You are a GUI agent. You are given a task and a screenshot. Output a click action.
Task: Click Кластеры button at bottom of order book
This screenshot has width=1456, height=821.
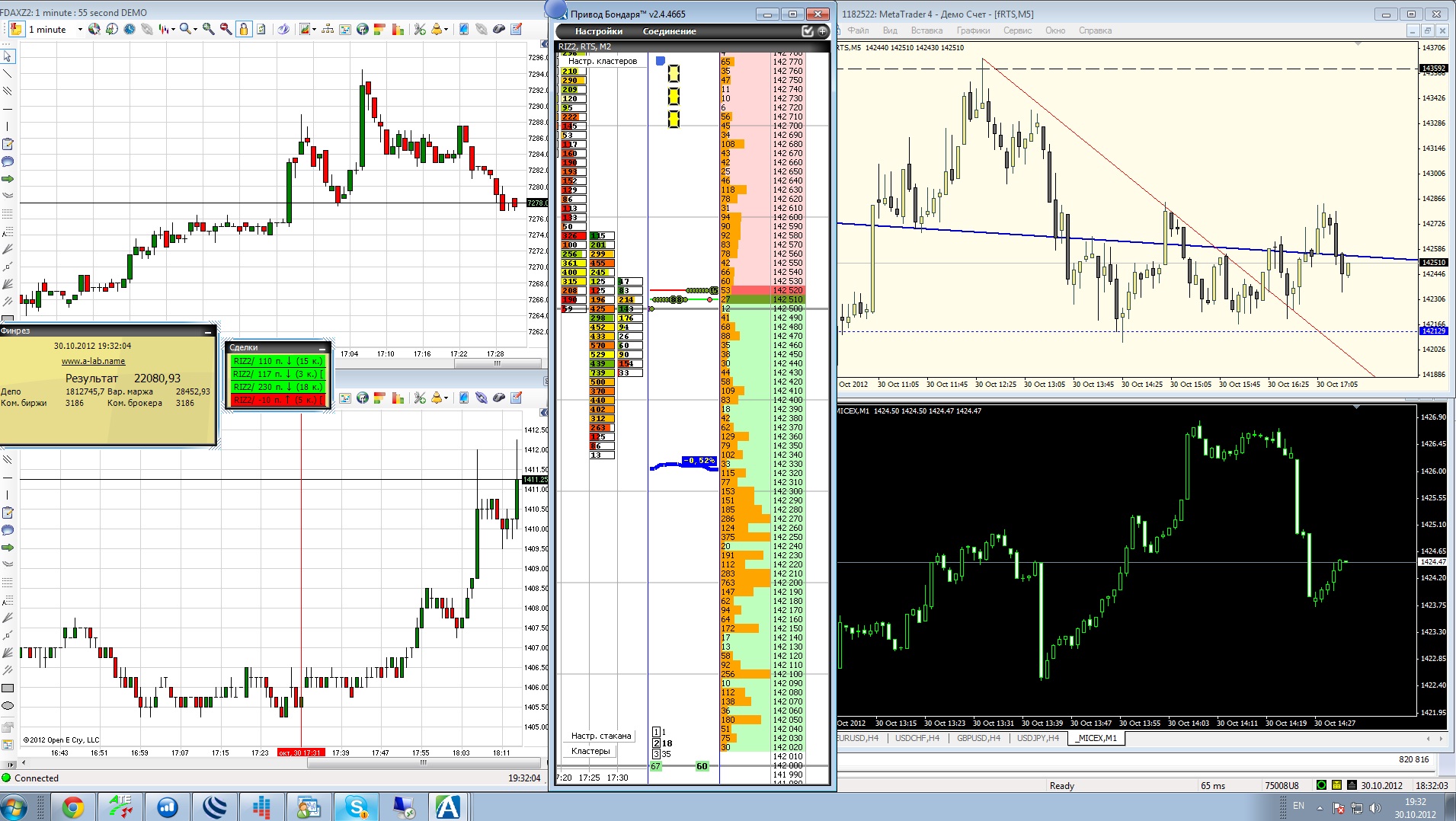click(x=590, y=751)
